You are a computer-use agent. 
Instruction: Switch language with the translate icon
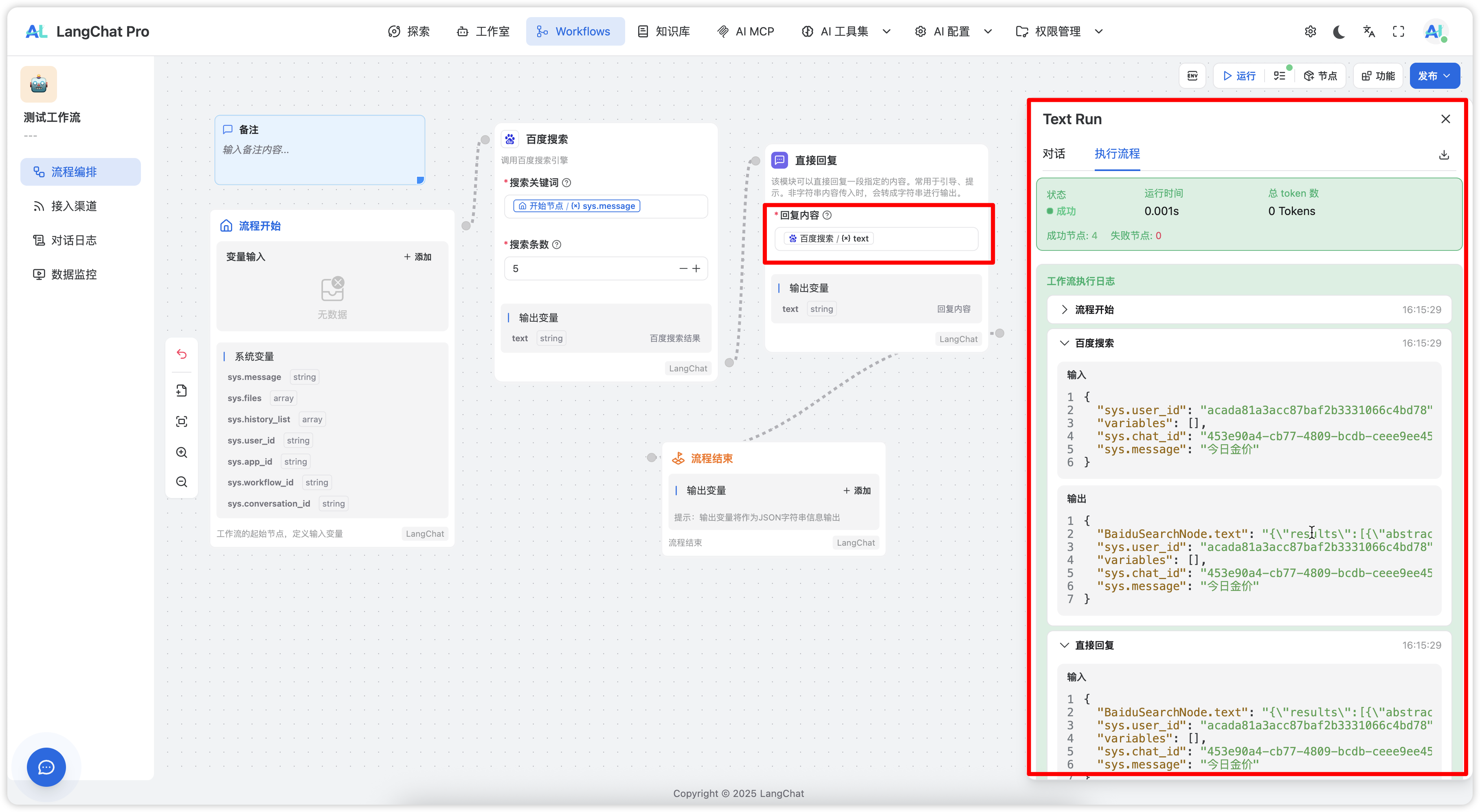pos(1368,32)
